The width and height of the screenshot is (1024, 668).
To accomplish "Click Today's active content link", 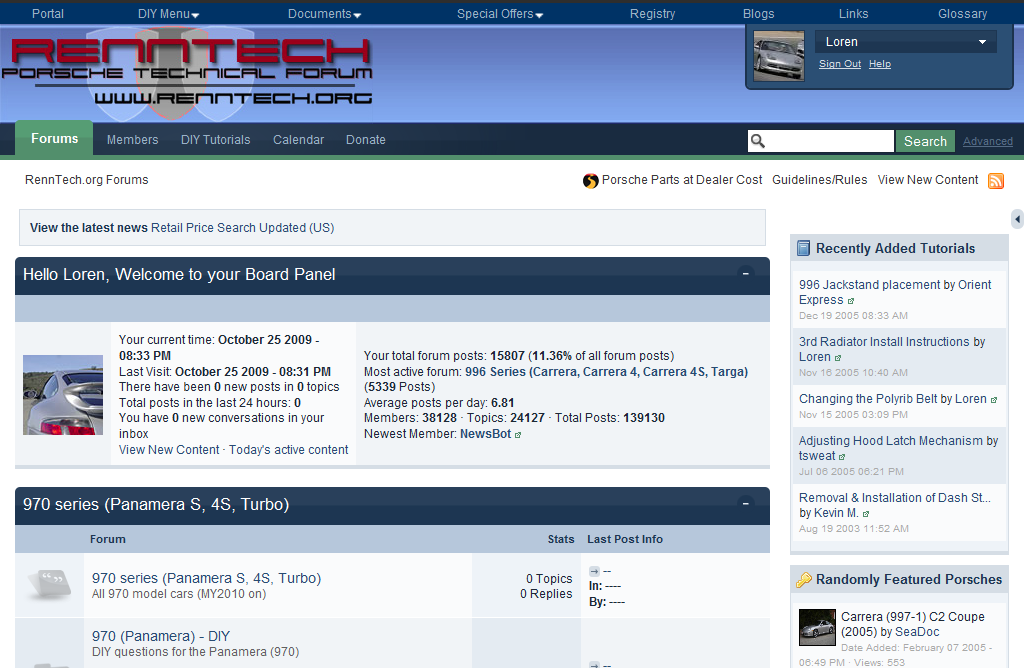I will [x=288, y=449].
